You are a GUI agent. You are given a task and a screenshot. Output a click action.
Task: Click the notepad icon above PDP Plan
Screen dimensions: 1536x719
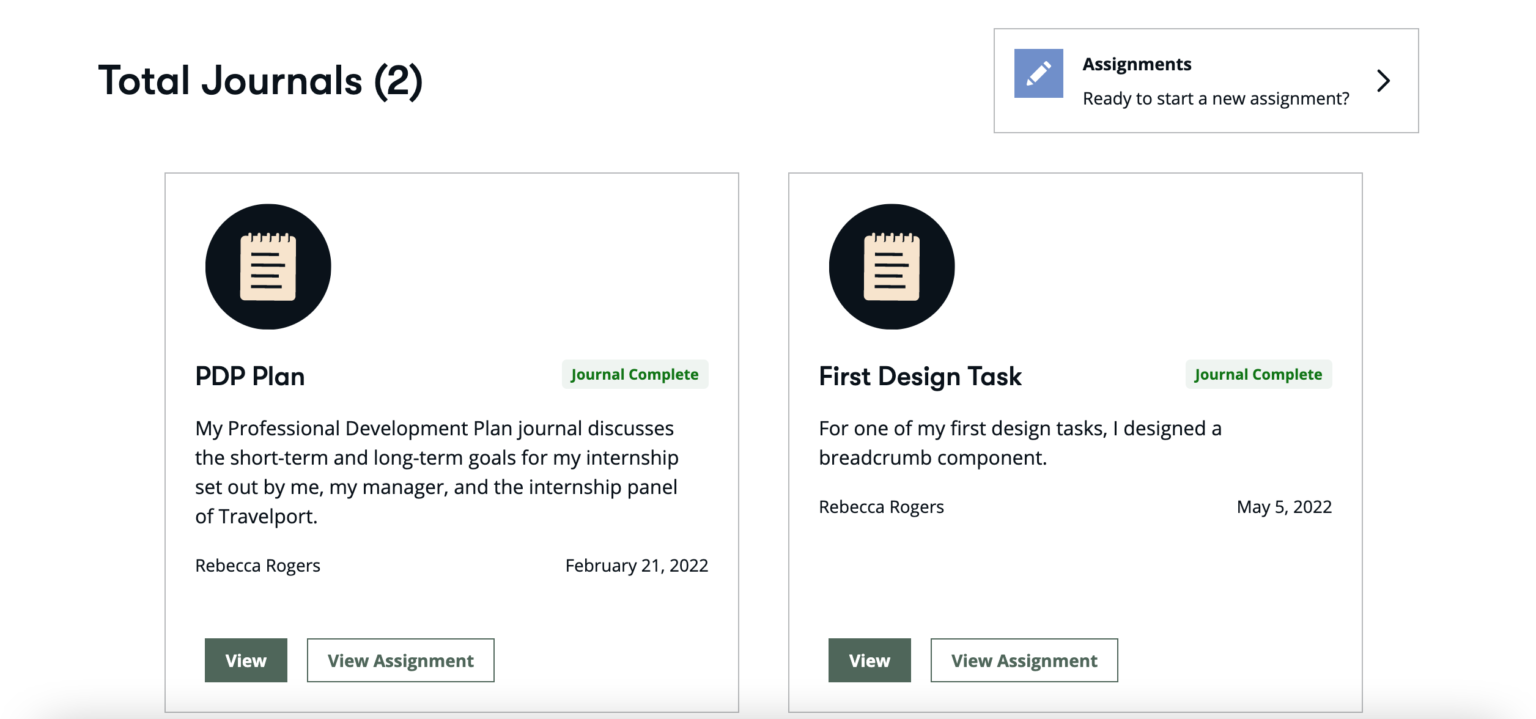[268, 267]
